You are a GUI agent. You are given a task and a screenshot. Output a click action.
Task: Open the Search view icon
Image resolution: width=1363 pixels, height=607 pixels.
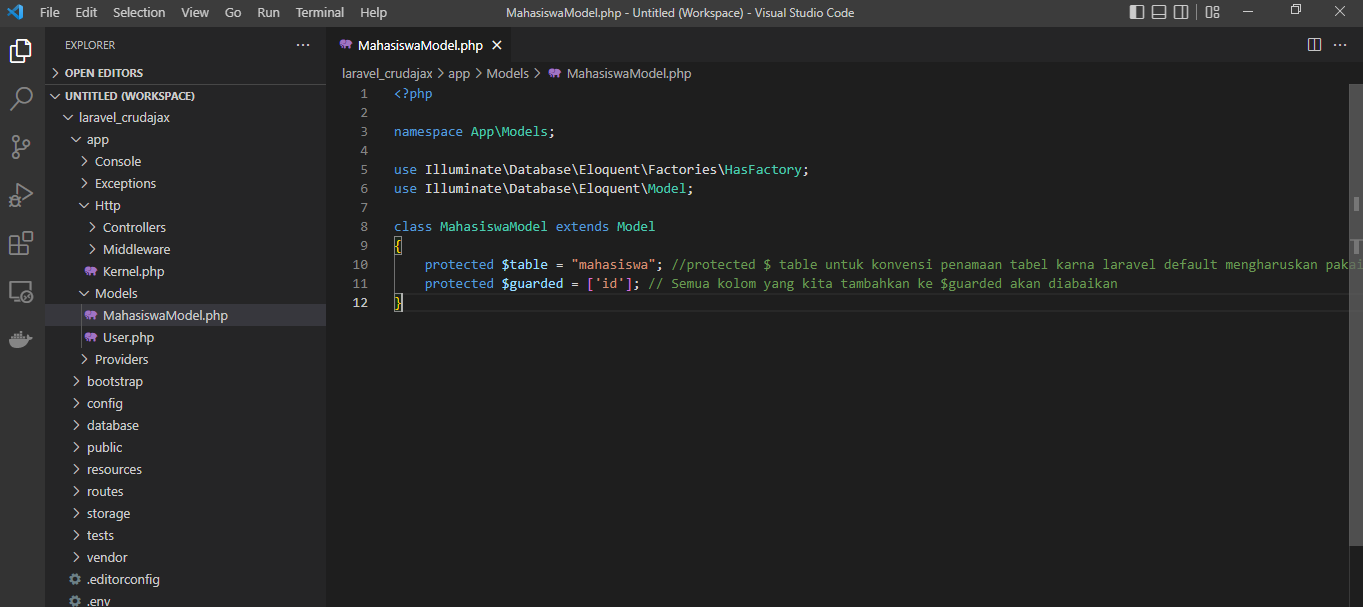20,99
